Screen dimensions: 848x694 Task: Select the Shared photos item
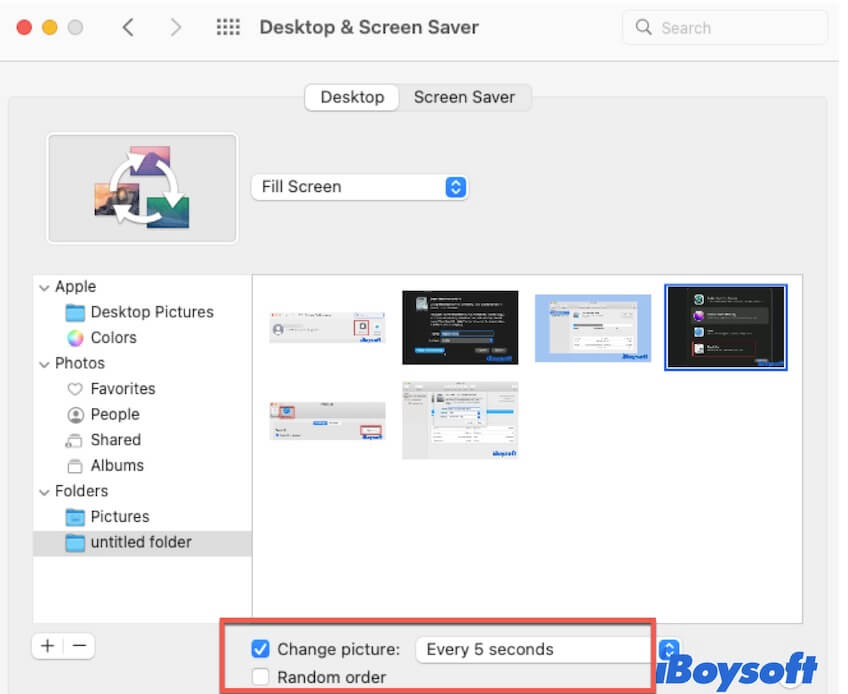coord(114,440)
